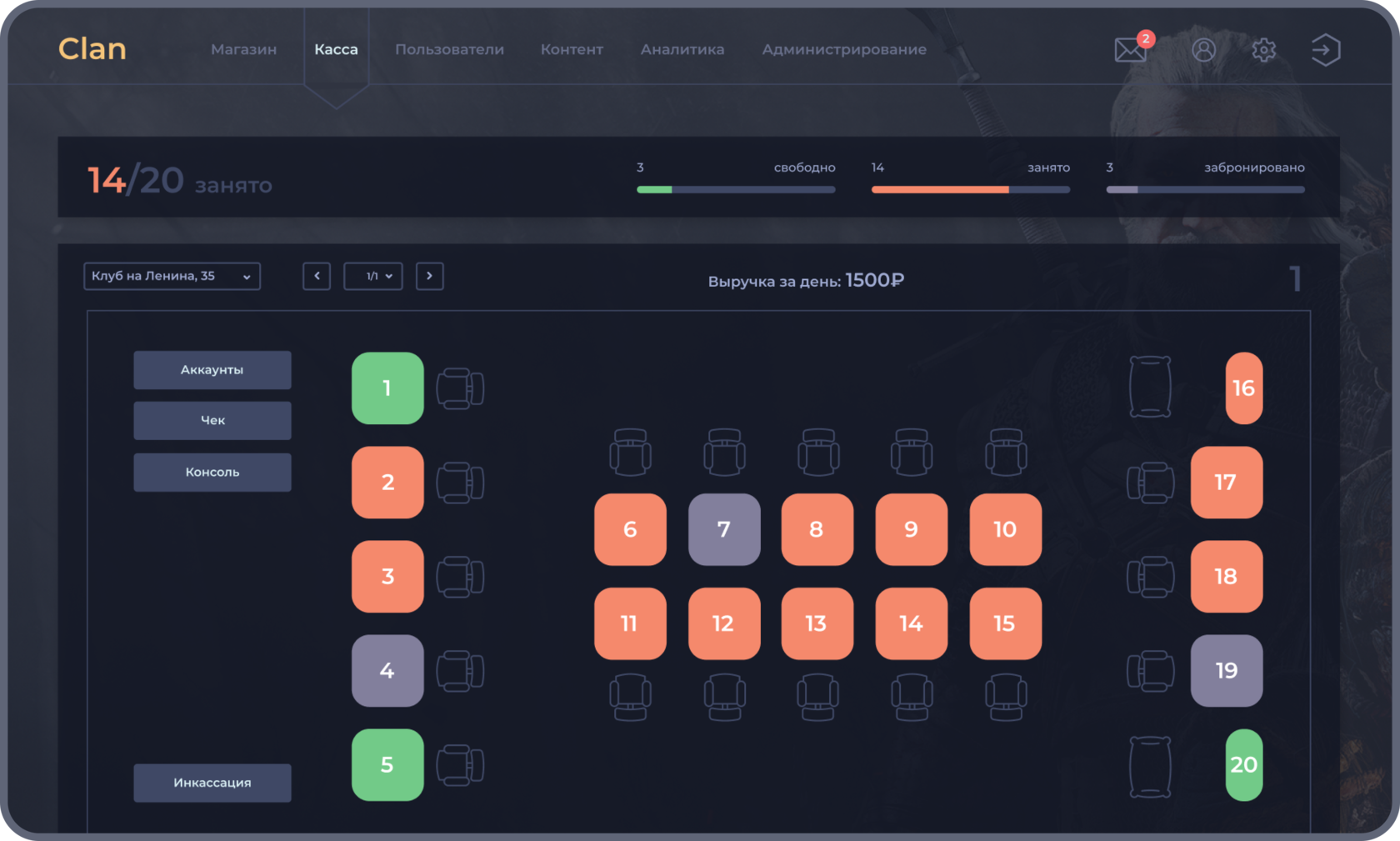Select occupied seat 10
This screenshot has width=1400, height=841.
(x=1006, y=530)
